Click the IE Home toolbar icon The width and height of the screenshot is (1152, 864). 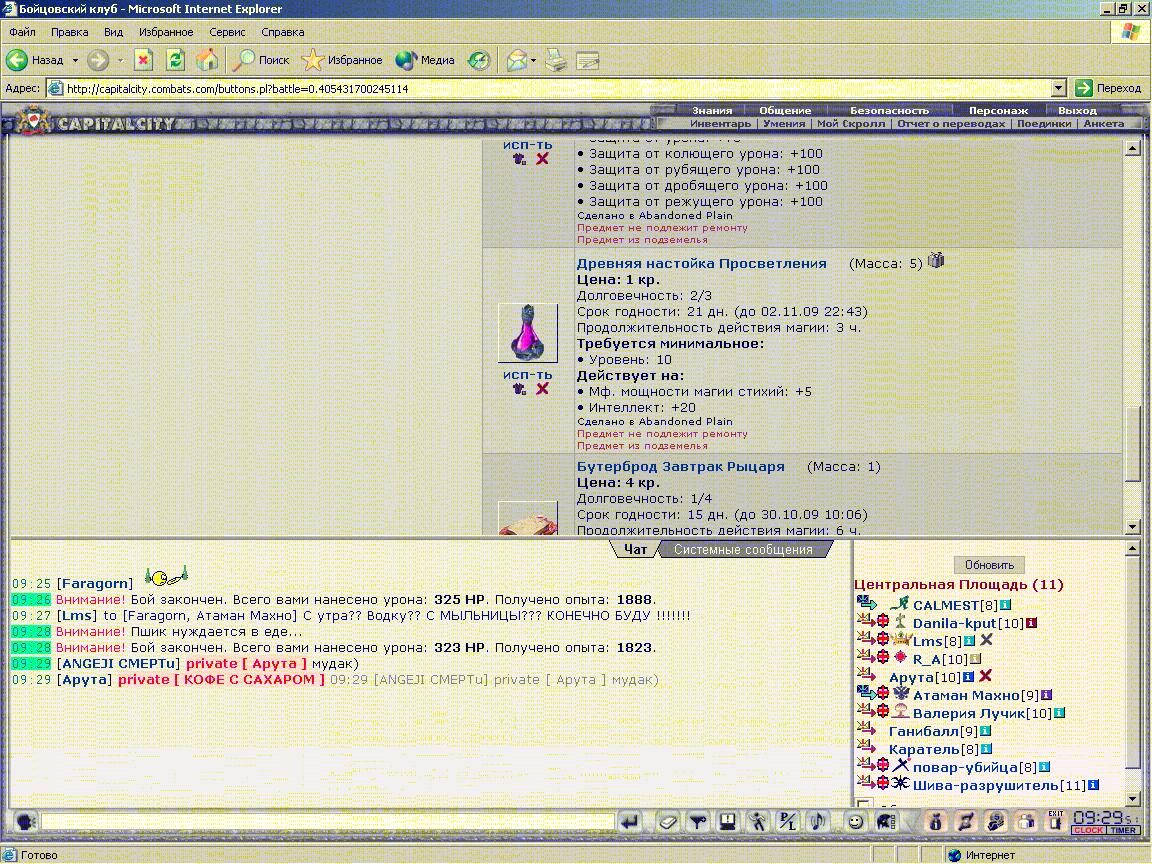(x=207, y=60)
